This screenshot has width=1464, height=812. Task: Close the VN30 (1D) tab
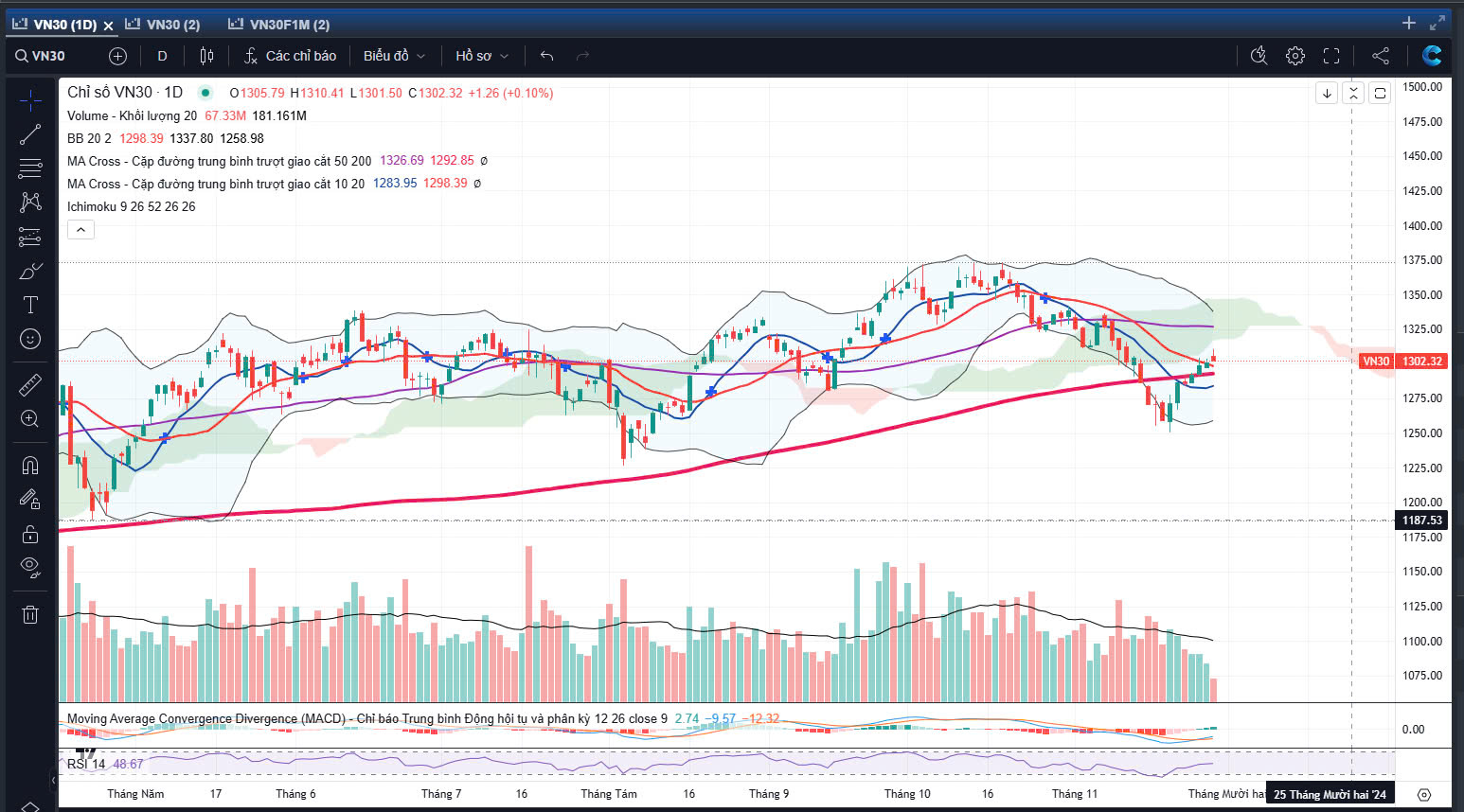click(x=108, y=26)
